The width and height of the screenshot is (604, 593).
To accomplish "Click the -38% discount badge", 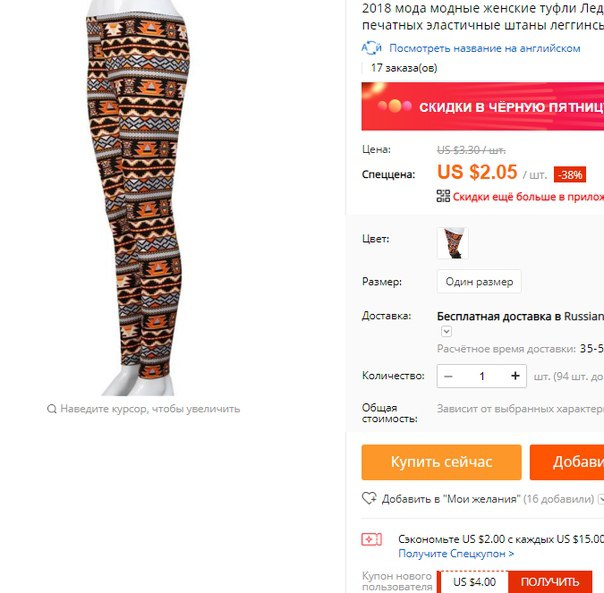I will point(570,175).
